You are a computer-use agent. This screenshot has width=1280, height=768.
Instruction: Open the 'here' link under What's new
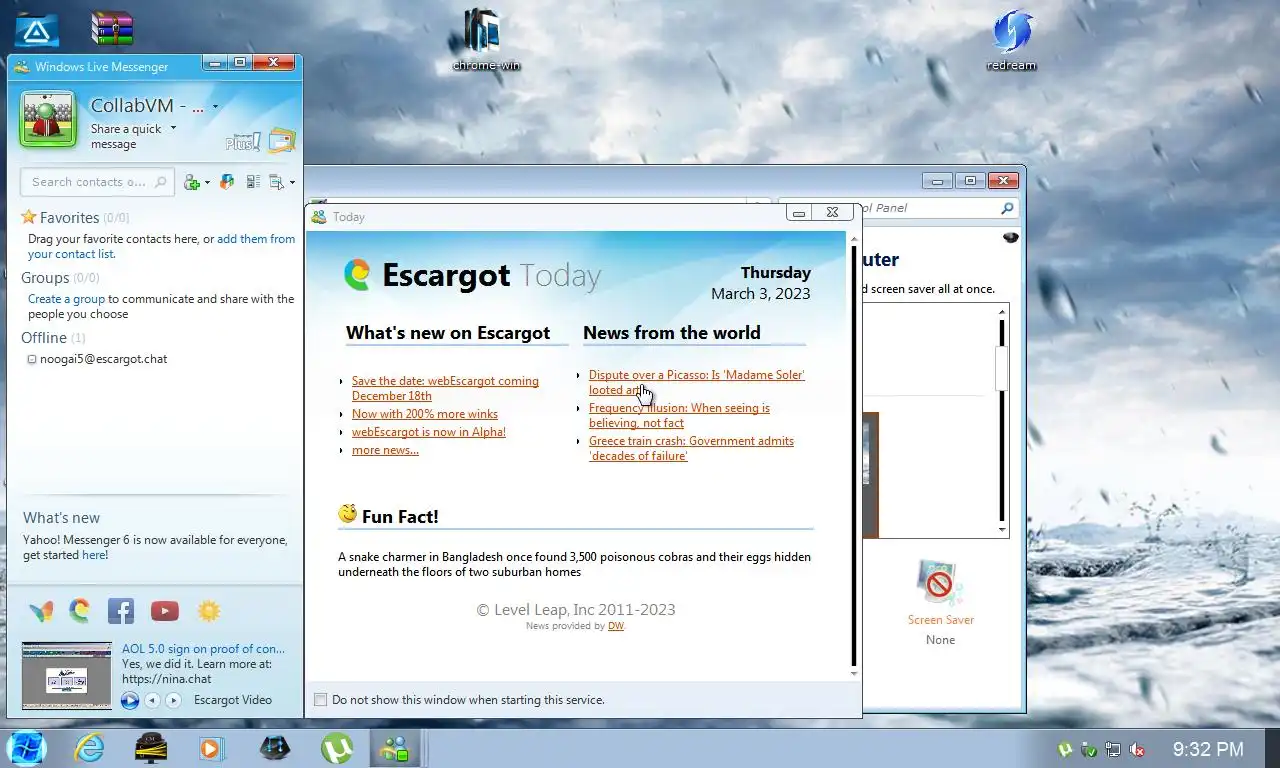coord(94,555)
